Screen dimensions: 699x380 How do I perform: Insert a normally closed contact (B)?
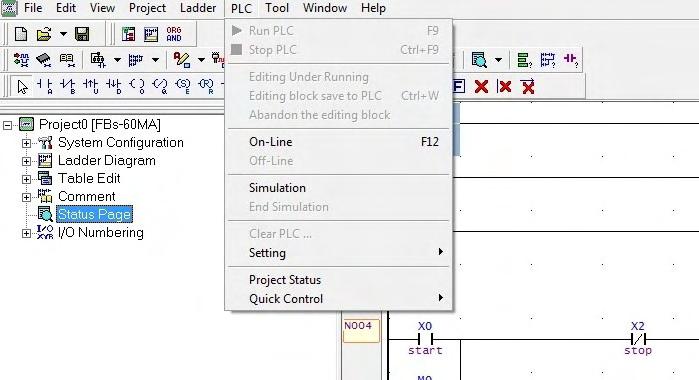pos(67,86)
